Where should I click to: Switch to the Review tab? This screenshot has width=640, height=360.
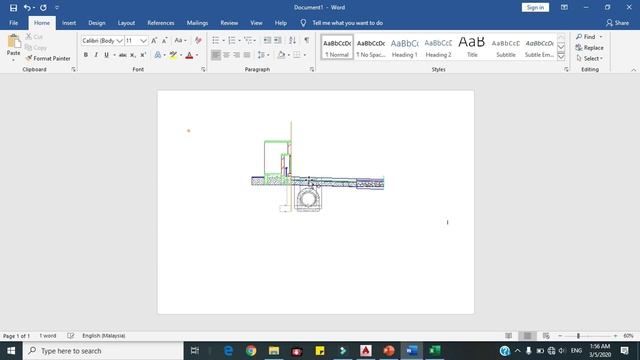[x=229, y=23]
